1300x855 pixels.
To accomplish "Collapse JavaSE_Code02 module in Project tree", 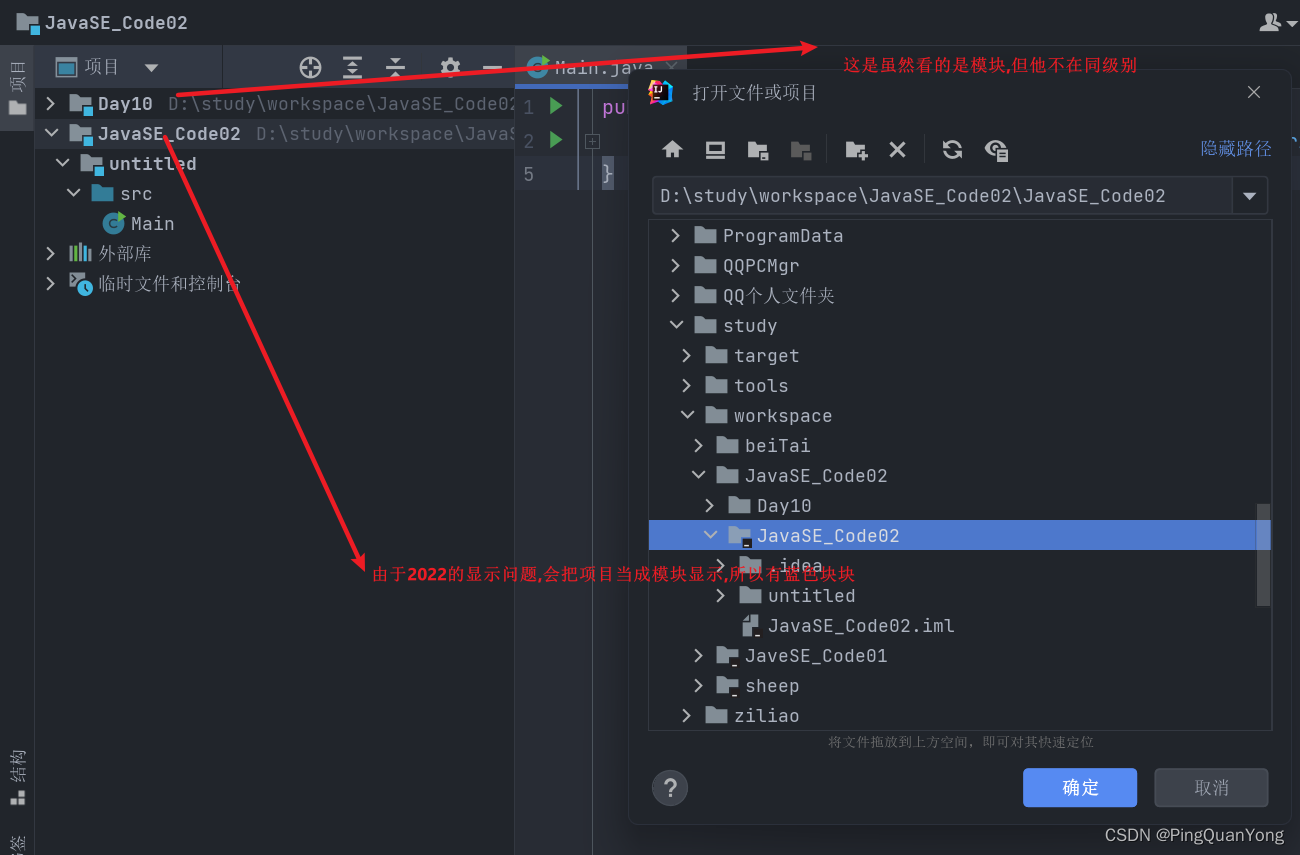I will point(50,133).
